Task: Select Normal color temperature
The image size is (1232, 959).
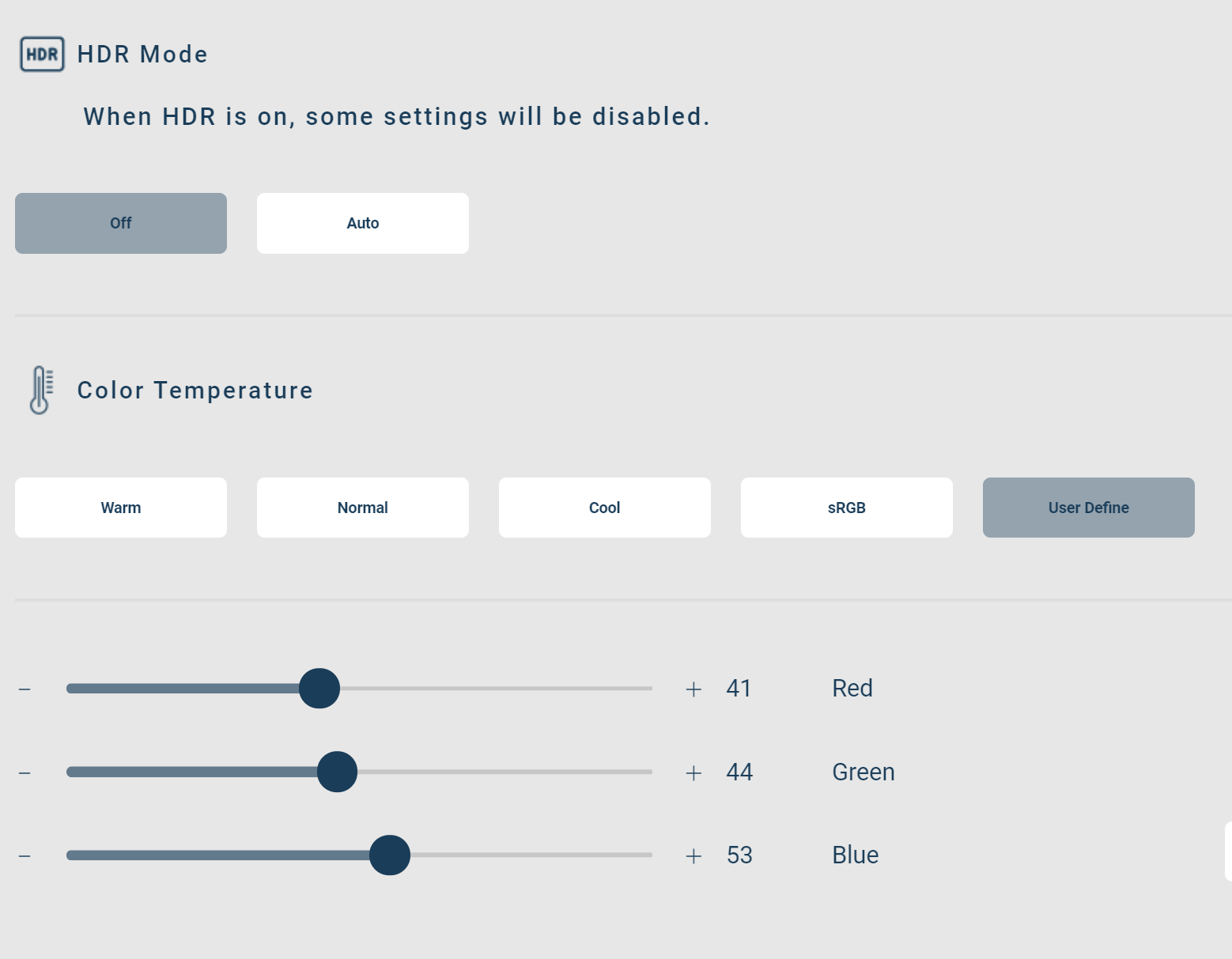Action: tap(363, 508)
